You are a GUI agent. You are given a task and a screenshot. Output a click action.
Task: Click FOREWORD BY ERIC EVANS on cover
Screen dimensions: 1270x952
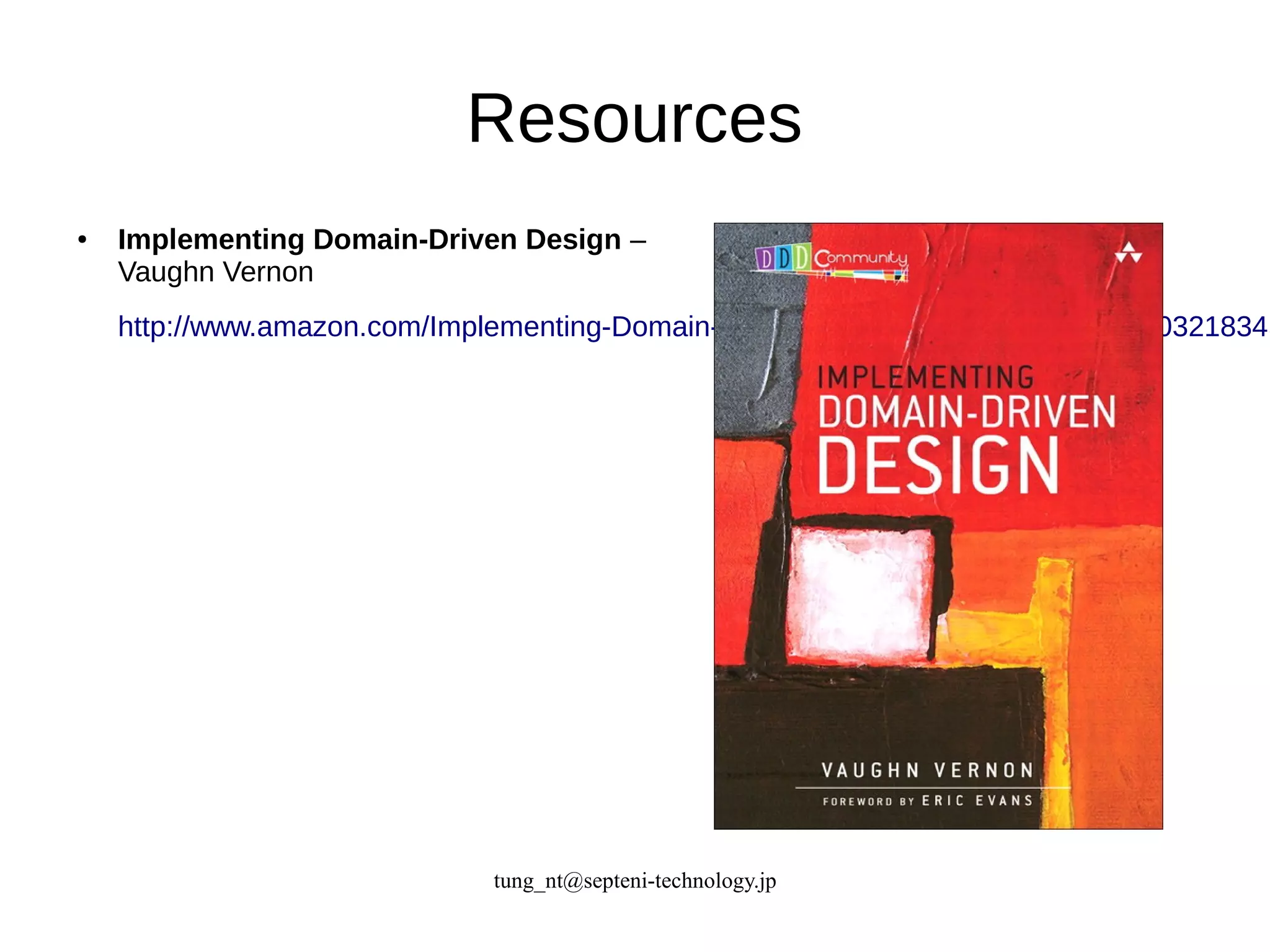927,801
